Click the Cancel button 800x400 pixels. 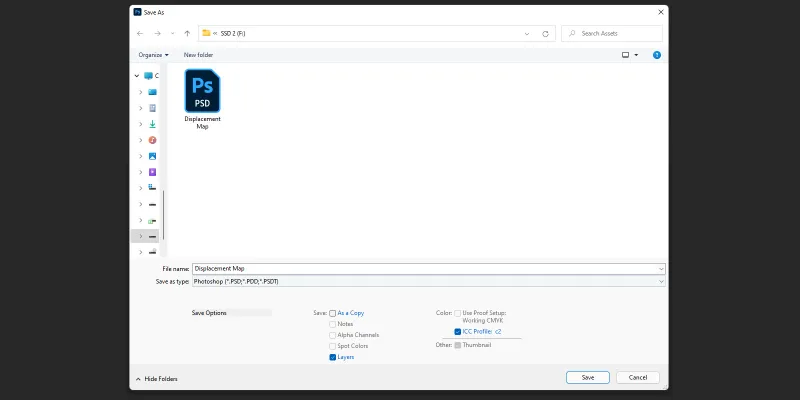pos(638,378)
